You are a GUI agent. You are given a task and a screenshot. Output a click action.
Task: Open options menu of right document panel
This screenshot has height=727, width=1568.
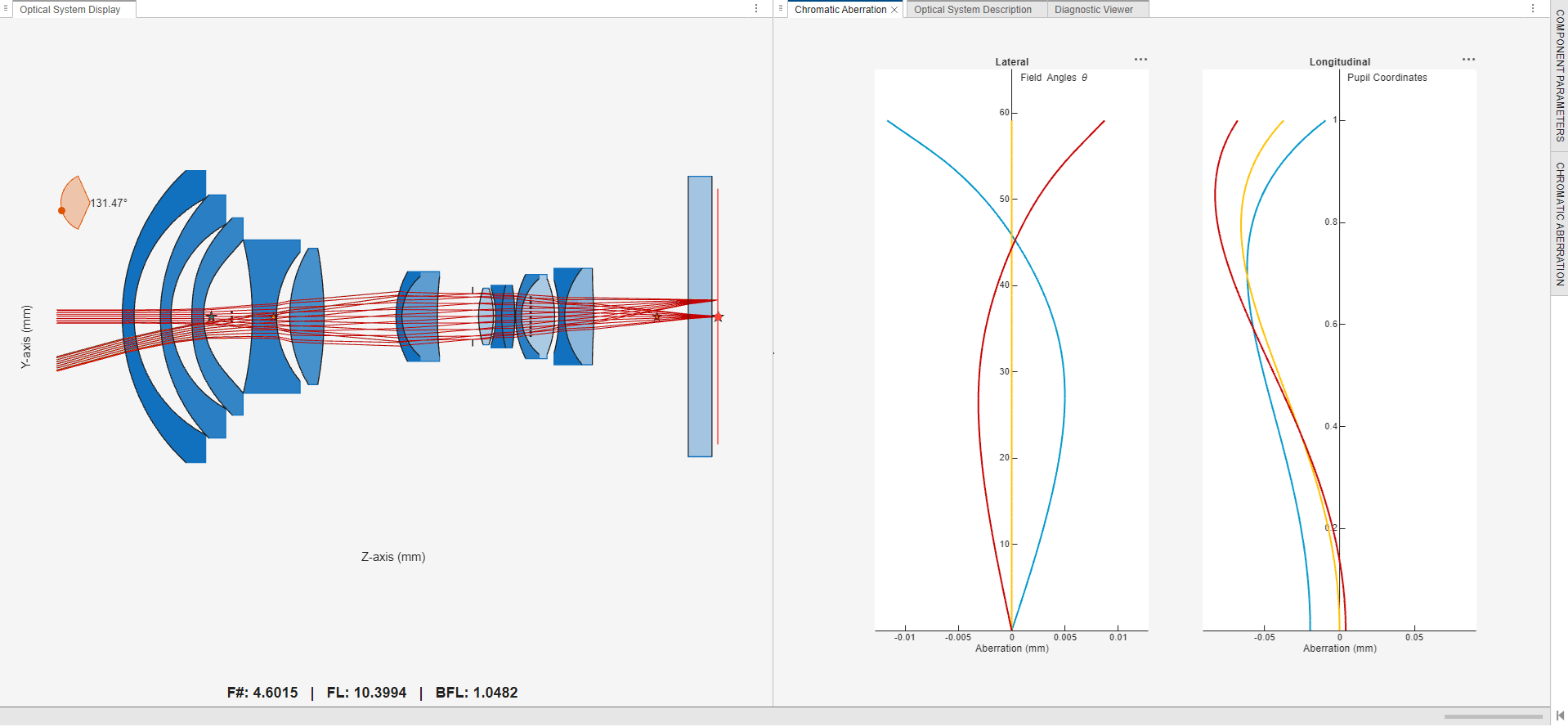1533,8
